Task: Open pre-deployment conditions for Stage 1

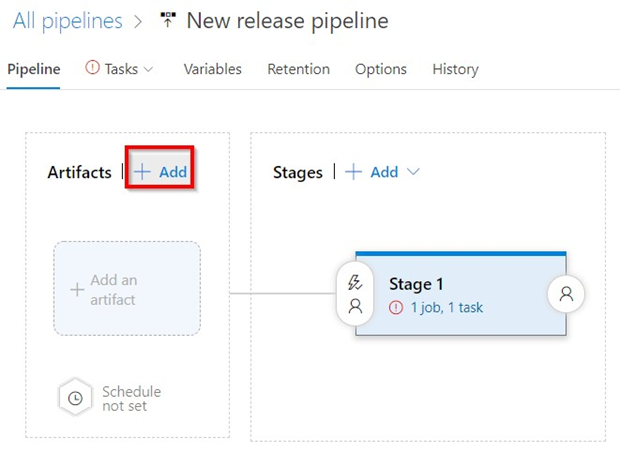Action: coord(354,295)
